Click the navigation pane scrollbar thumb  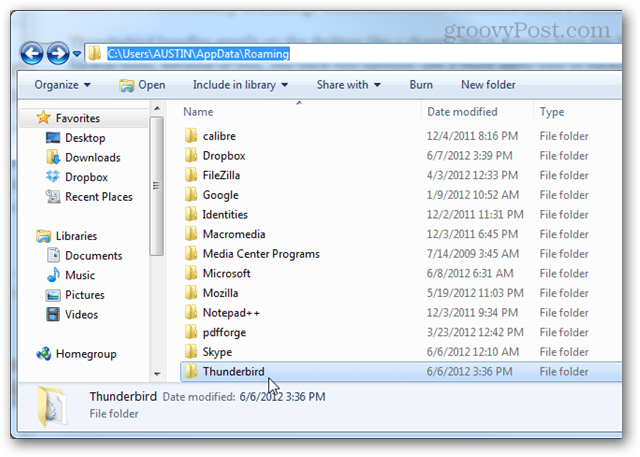point(157,186)
